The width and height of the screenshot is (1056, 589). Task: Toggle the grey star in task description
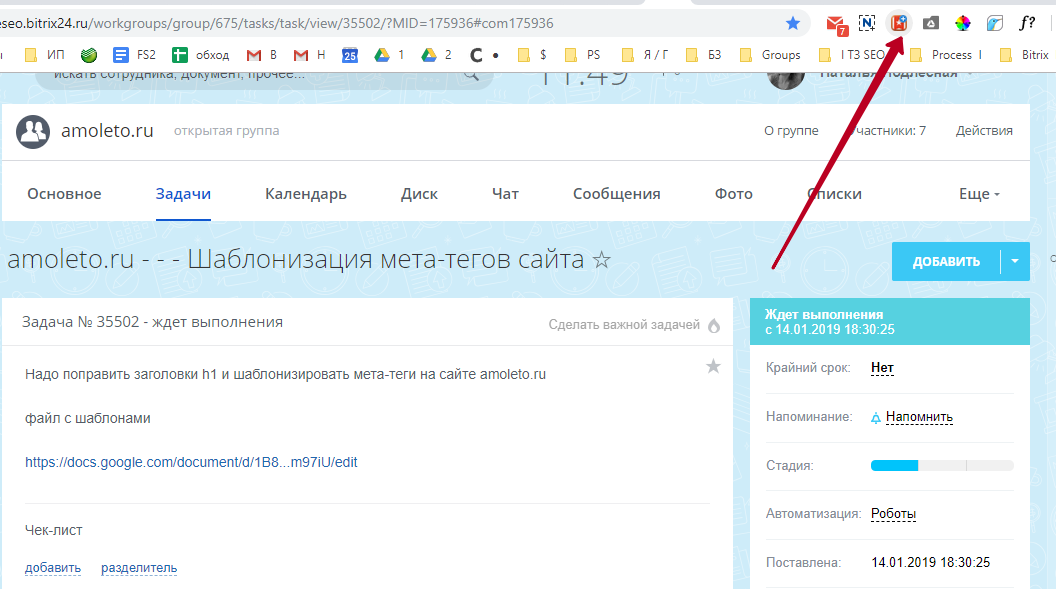click(x=713, y=367)
